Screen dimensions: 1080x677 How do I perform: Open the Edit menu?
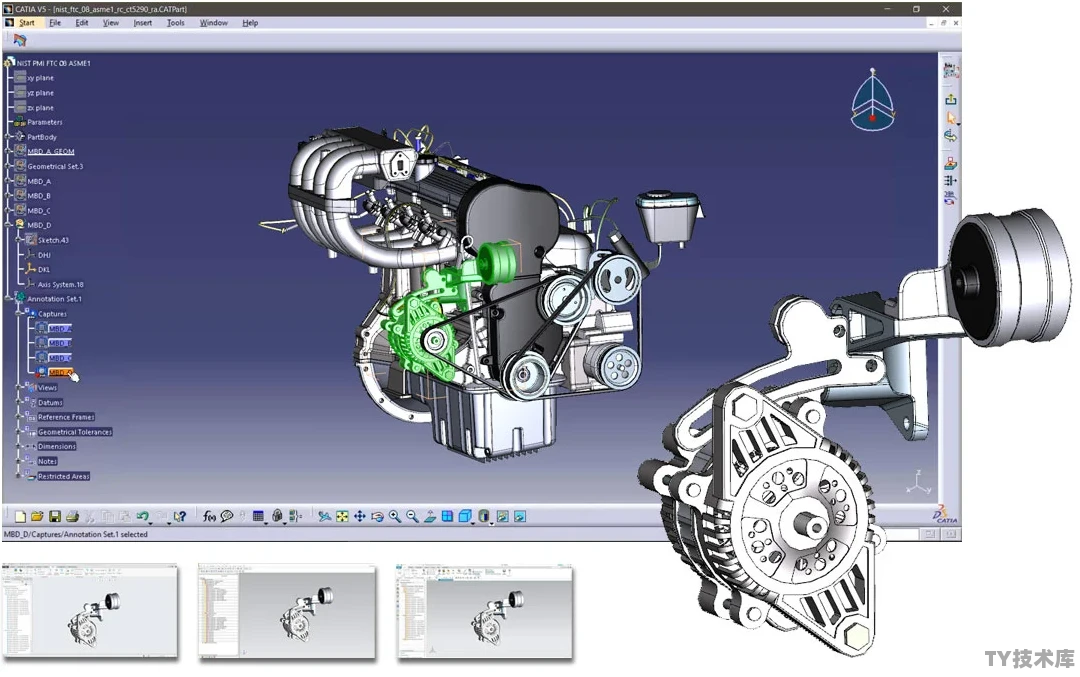[x=82, y=23]
